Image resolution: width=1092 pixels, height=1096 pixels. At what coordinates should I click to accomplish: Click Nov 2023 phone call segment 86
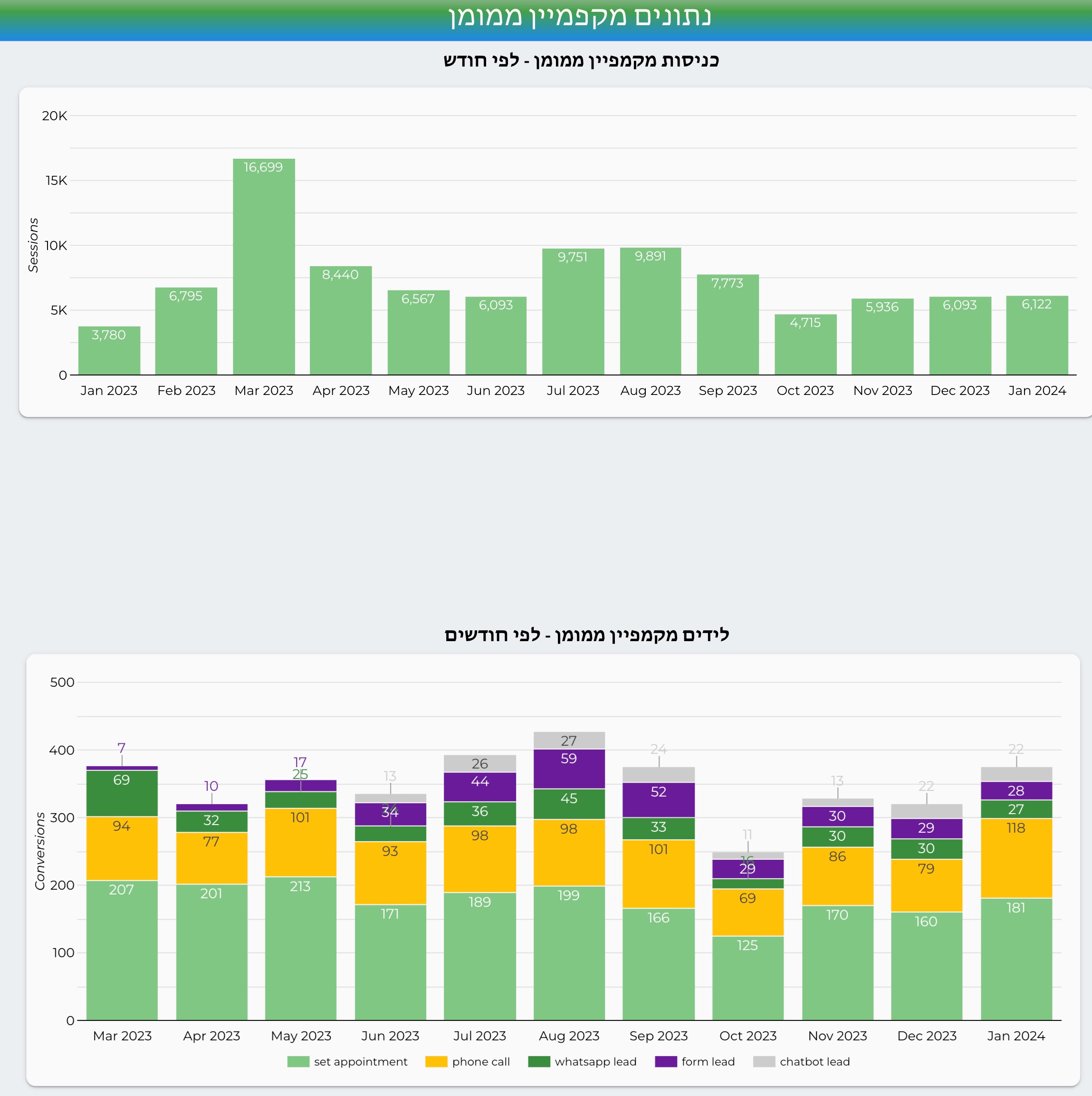tap(837, 876)
